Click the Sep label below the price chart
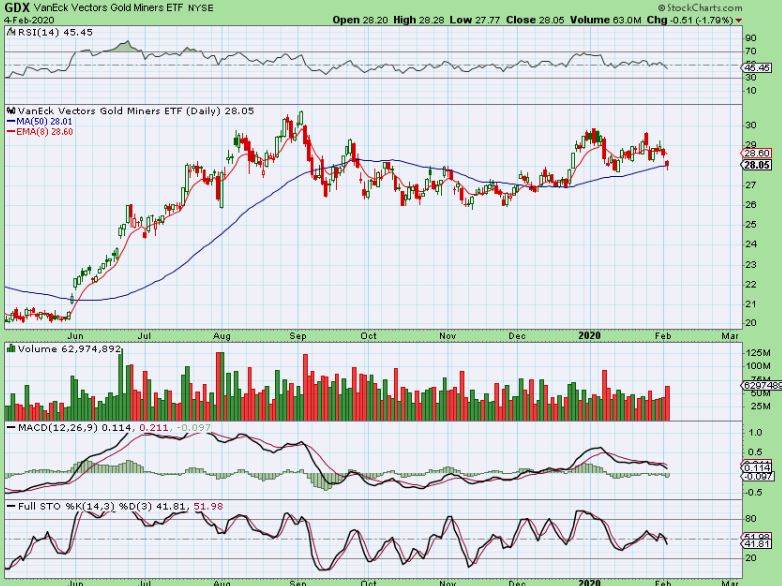This screenshot has height=586, width=782. click(x=298, y=336)
